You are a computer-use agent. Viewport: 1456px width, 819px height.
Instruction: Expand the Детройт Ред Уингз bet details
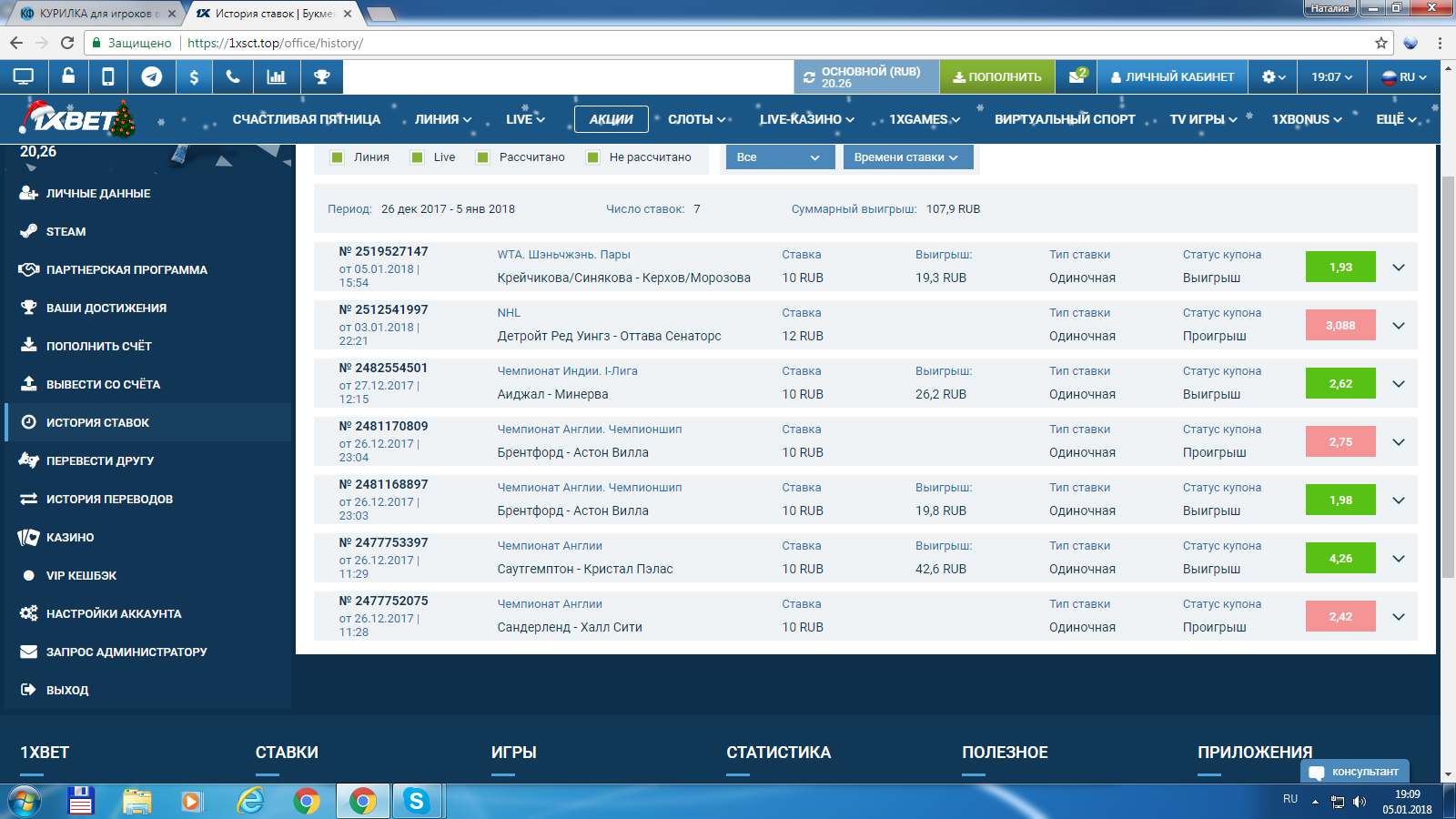1399,326
